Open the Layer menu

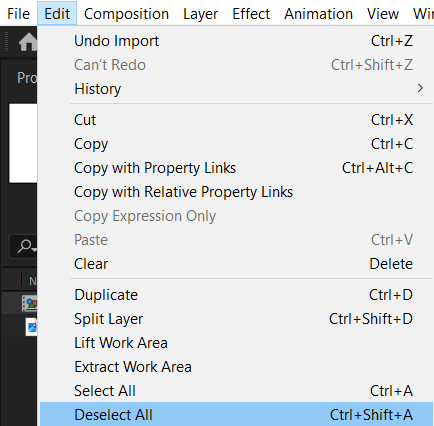click(x=200, y=14)
